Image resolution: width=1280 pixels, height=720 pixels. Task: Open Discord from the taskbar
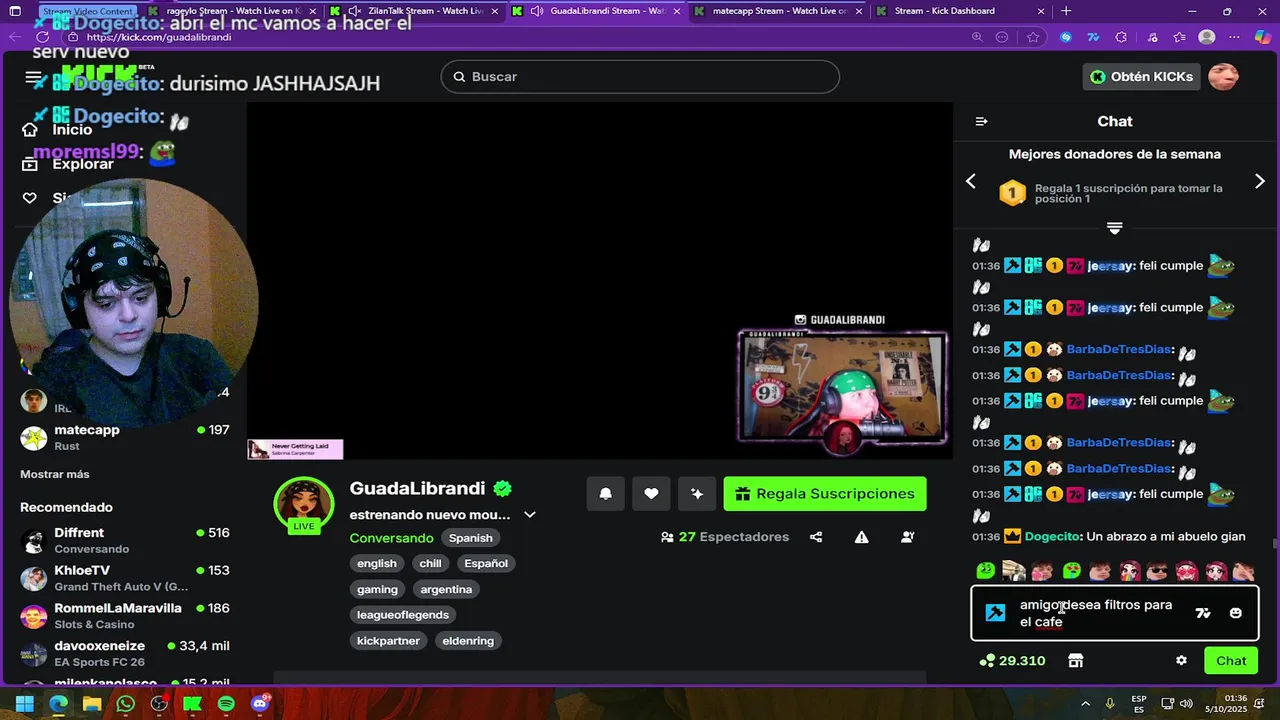pyautogui.click(x=261, y=704)
